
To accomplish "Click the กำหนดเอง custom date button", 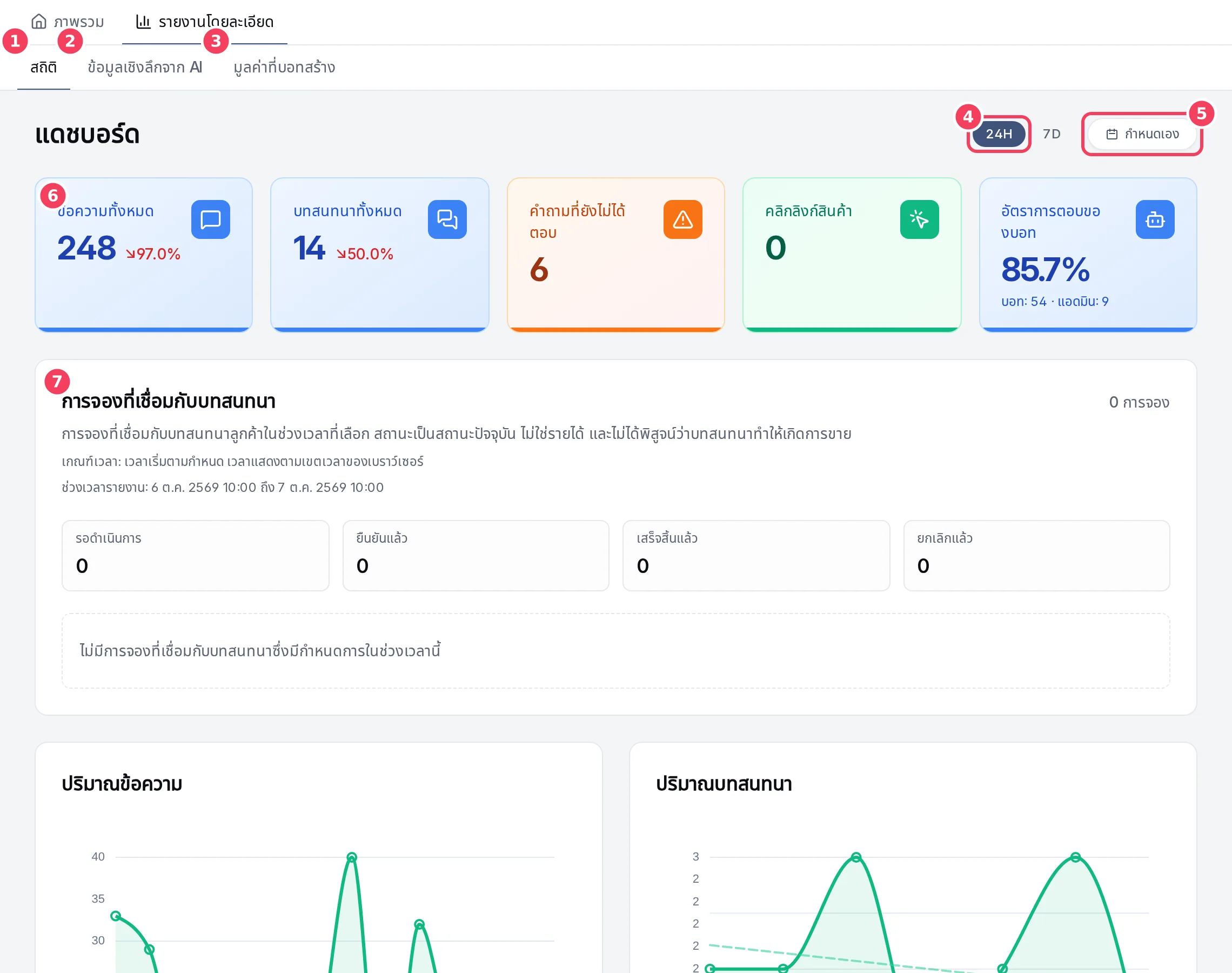I will coord(1142,134).
